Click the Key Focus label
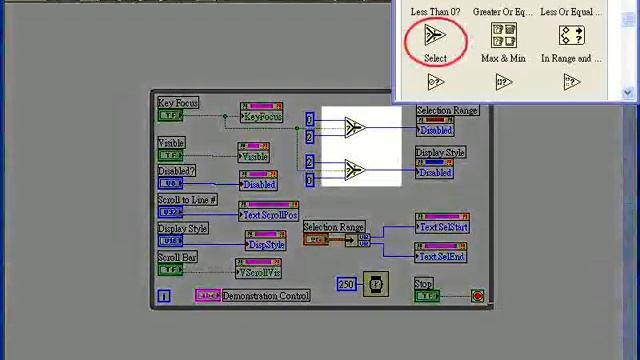The image size is (640, 360). point(178,103)
